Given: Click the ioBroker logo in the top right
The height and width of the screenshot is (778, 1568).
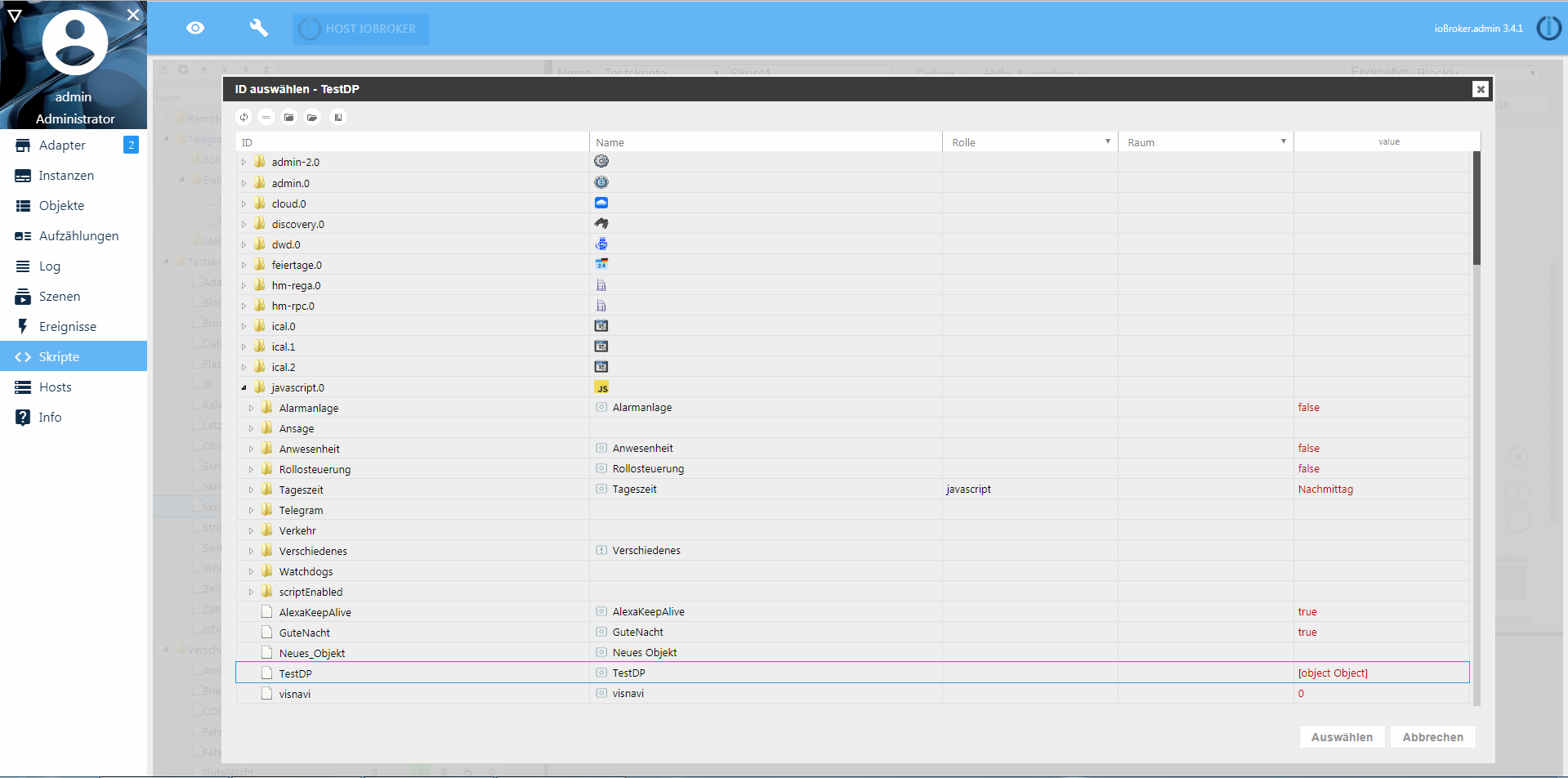Looking at the screenshot, I should (1549, 27).
